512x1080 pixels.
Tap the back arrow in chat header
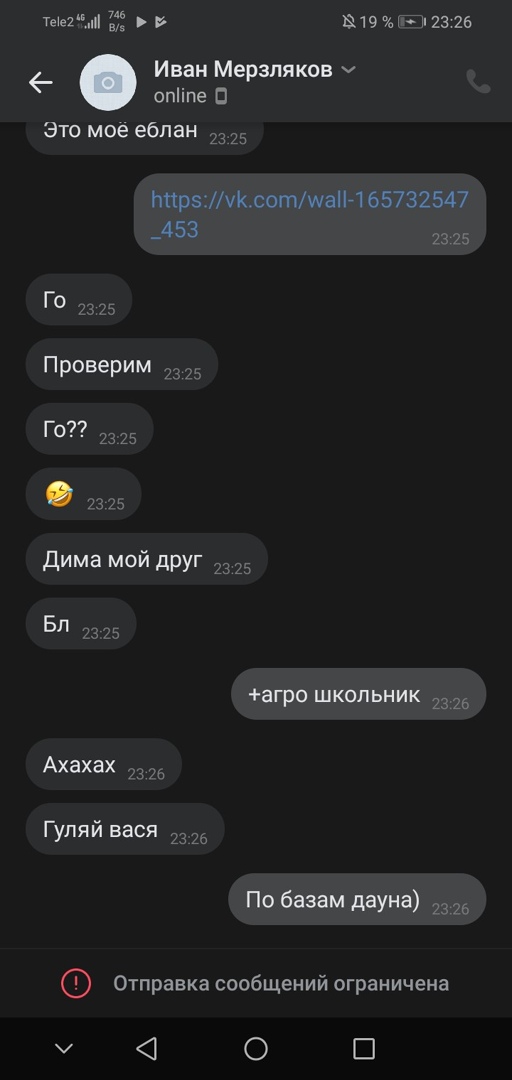(41, 83)
